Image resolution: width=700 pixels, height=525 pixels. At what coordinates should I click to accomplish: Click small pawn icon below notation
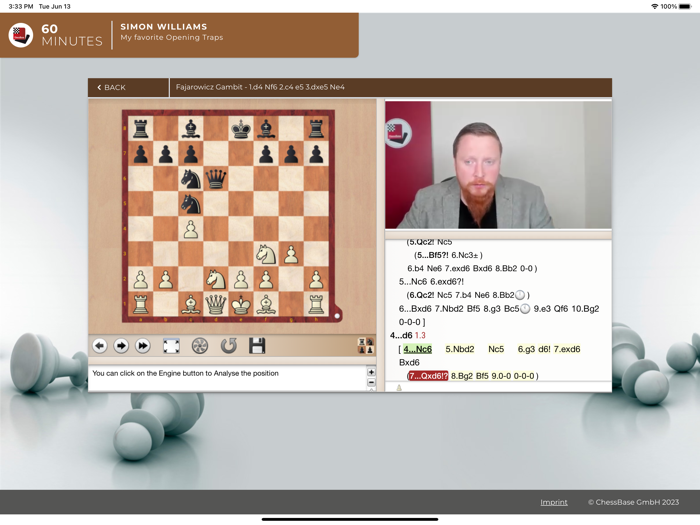pos(399,388)
